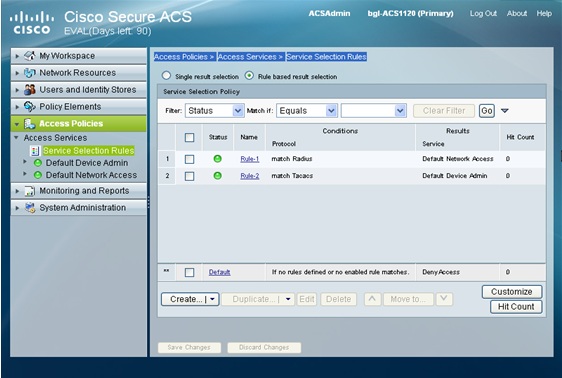This screenshot has width=562, height=378.
Task: Select Service Selection Rules in tree
Action: point(89,151)
